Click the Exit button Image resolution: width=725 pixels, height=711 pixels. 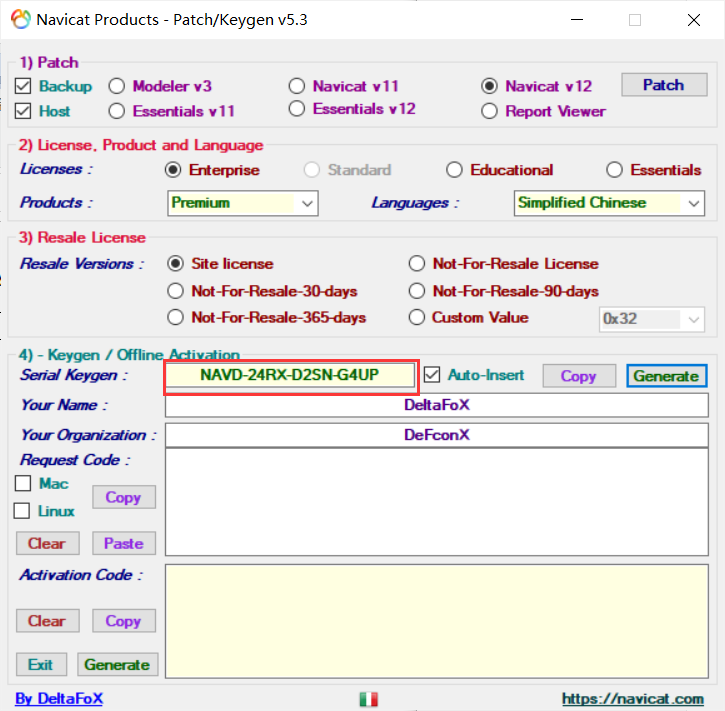[41, 664]
